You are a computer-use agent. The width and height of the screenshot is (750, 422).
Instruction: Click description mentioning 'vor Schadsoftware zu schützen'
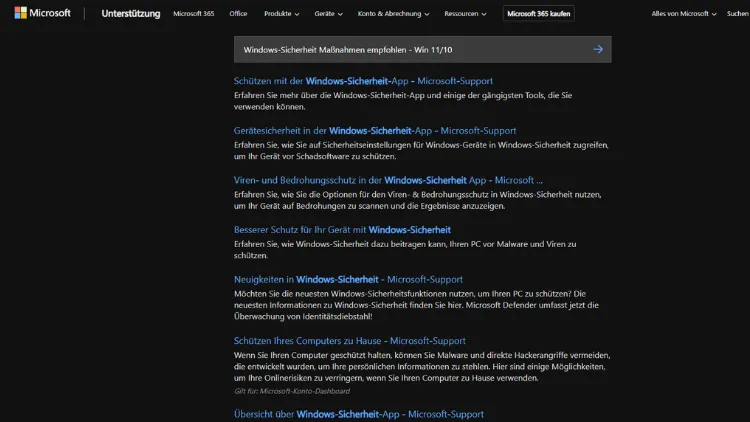pos(421,151)
